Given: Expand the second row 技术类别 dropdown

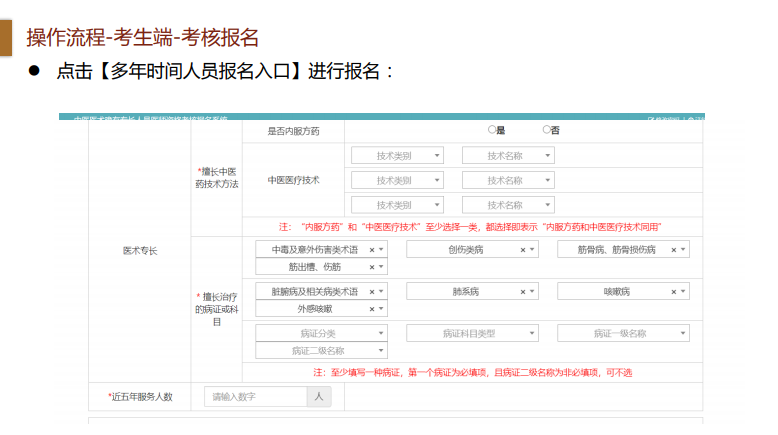Looking at the screenshot, I should pyautogui.click(x=397, y=181).
